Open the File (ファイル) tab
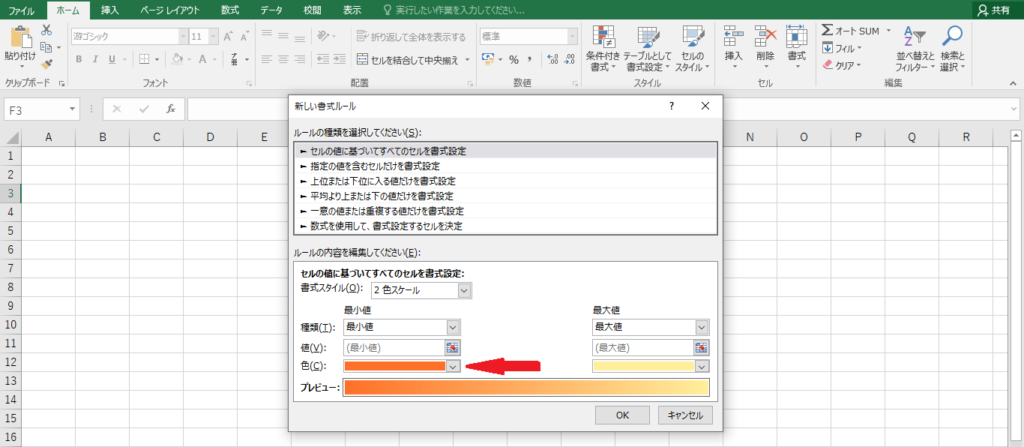 pyautogui.click(x=22, y=10)
